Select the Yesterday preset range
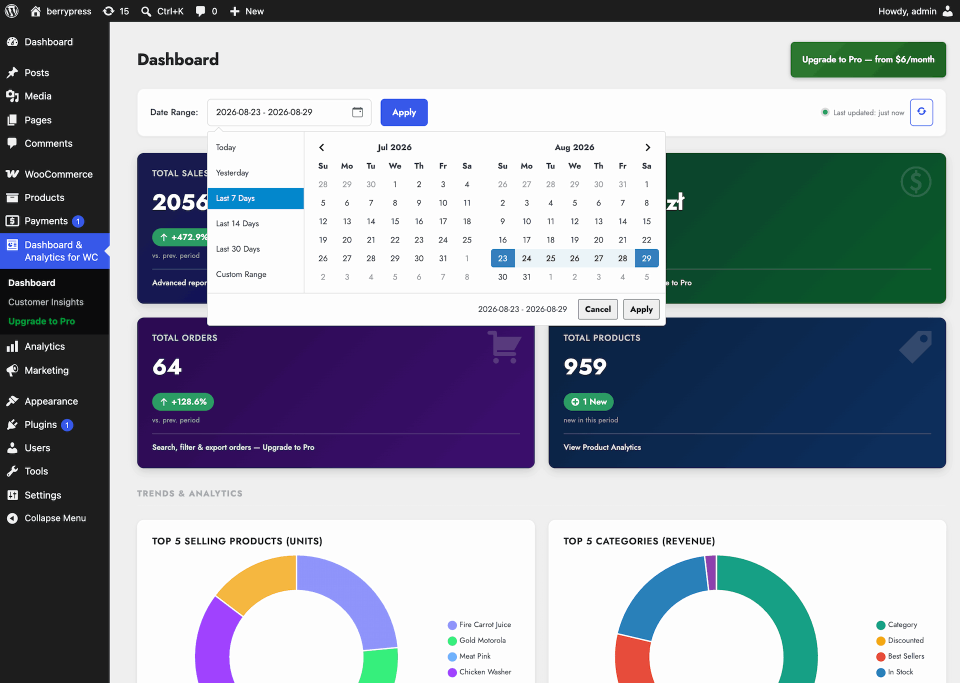Image resolution: width=960 pixels, height=683 pixels. (x=256, y=173)
